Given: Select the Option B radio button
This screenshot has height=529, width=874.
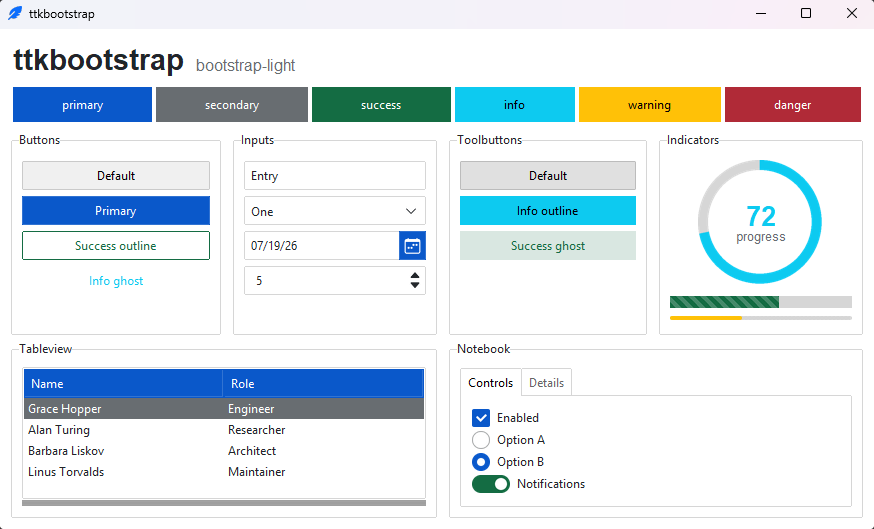Looking at the screenshot, I should point(480,462).
